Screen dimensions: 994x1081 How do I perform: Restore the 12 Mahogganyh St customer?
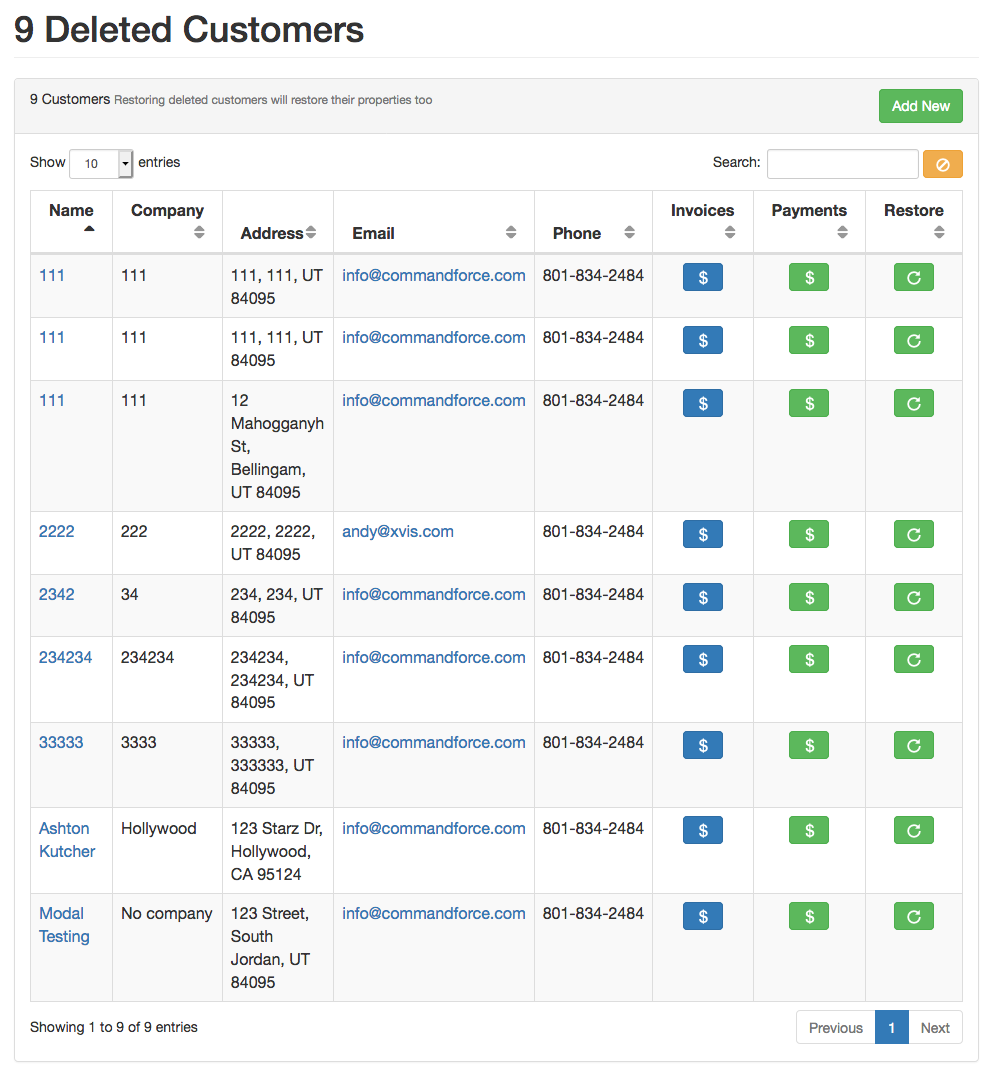[x=913, y=403]
